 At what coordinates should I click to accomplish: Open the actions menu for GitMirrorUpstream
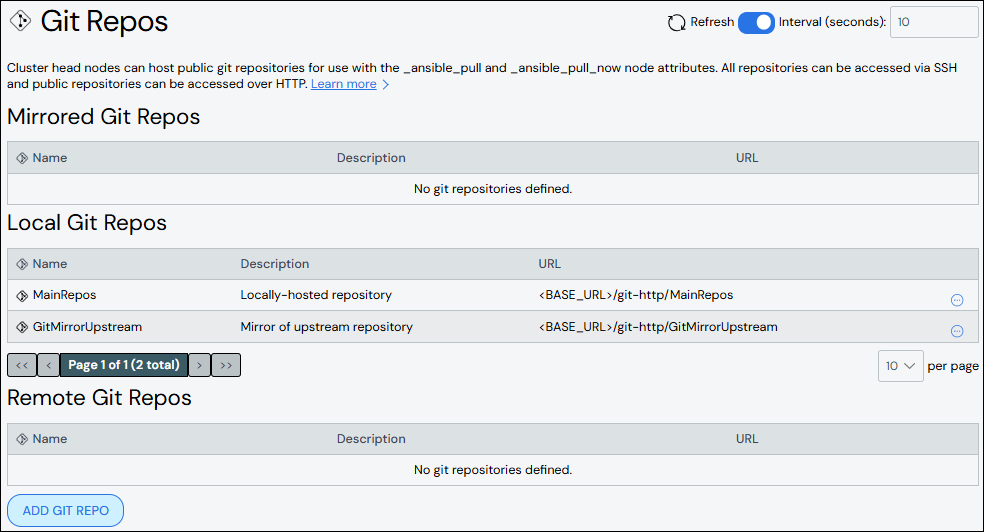coord(957,331)
